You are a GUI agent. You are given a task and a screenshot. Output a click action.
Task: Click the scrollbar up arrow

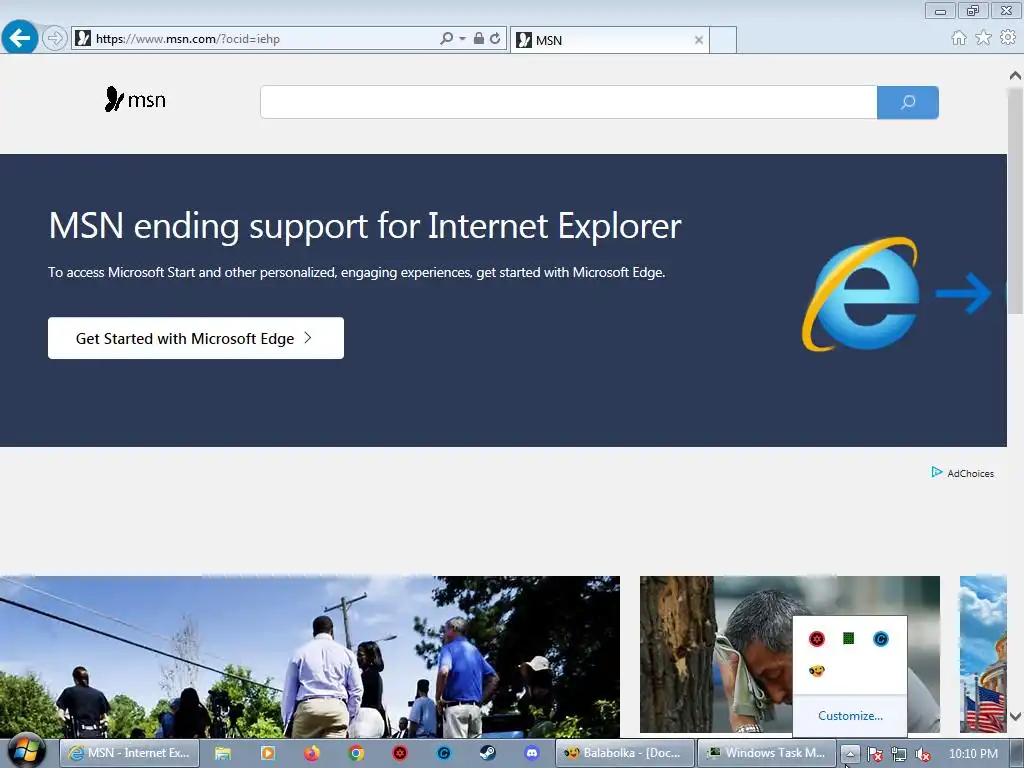[x=1016, y=76]
